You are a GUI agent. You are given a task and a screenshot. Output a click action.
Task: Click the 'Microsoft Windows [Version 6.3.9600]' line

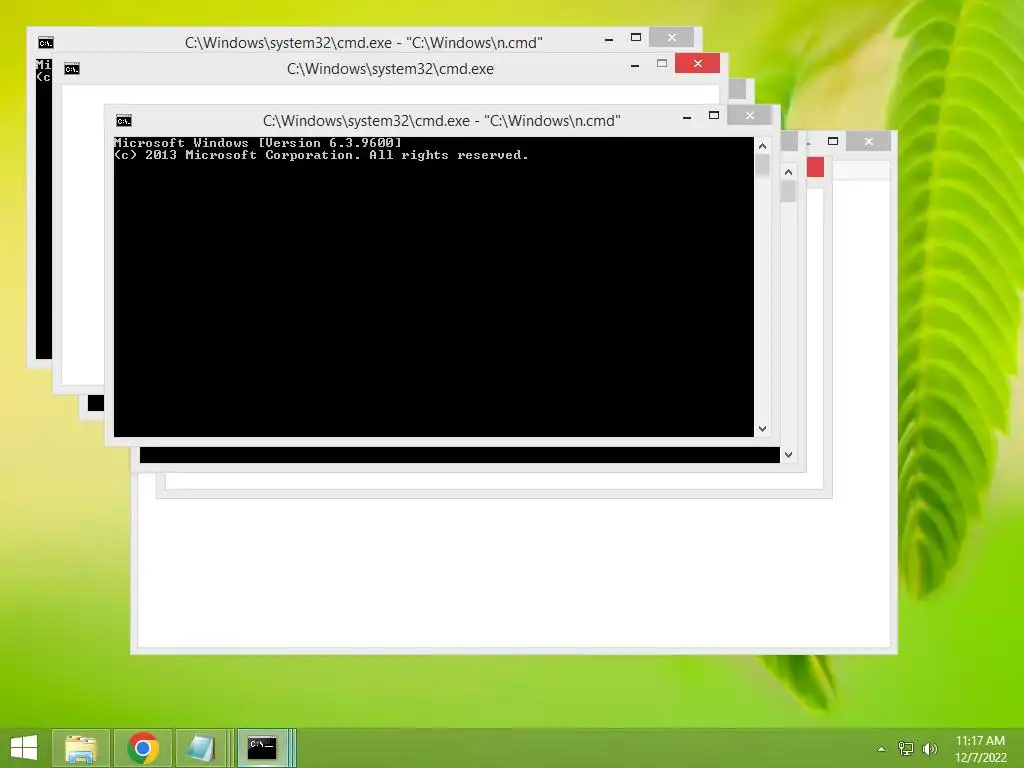click(258, 142)
